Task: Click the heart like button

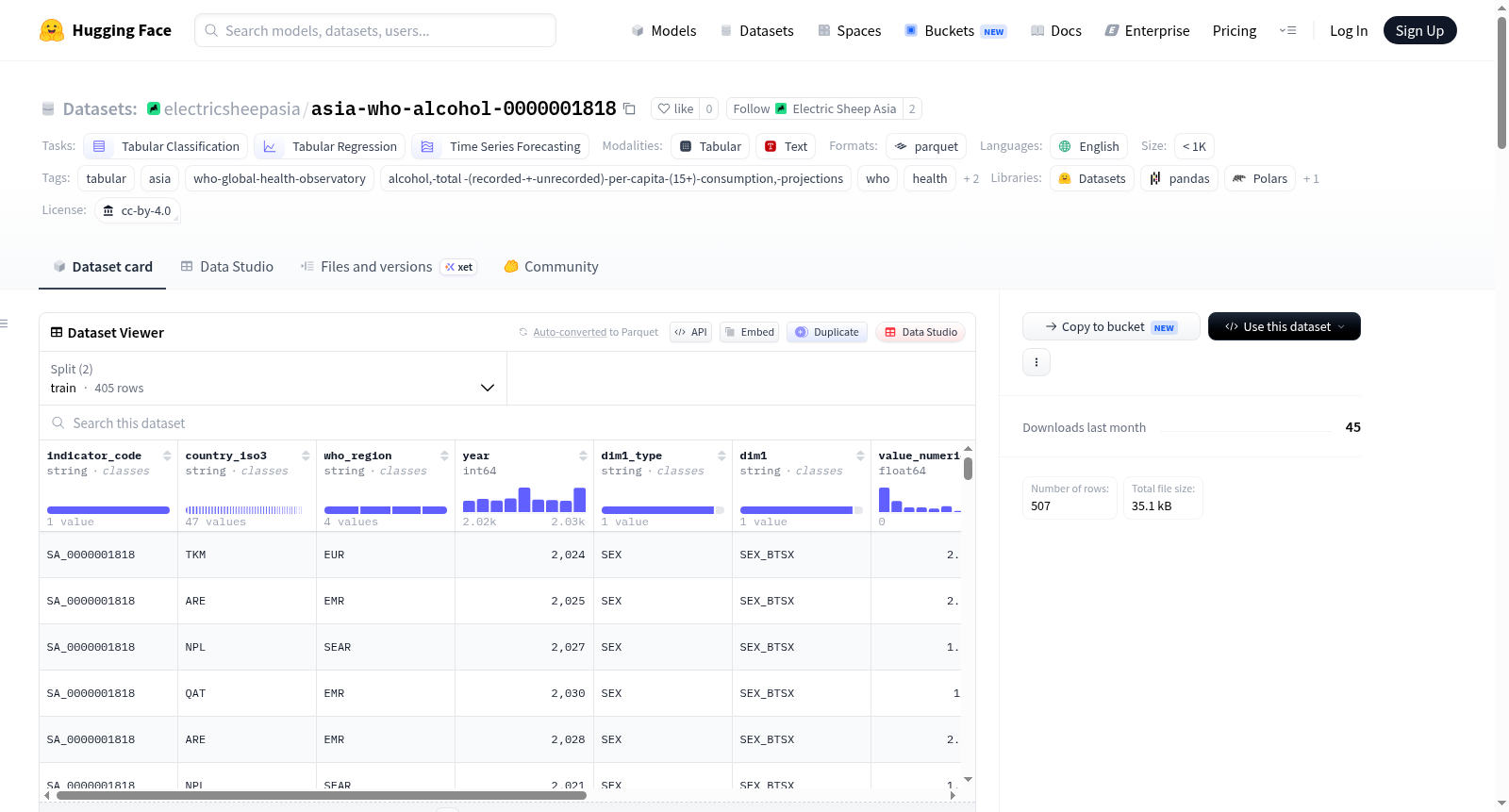Action: [x=675, y=108]
